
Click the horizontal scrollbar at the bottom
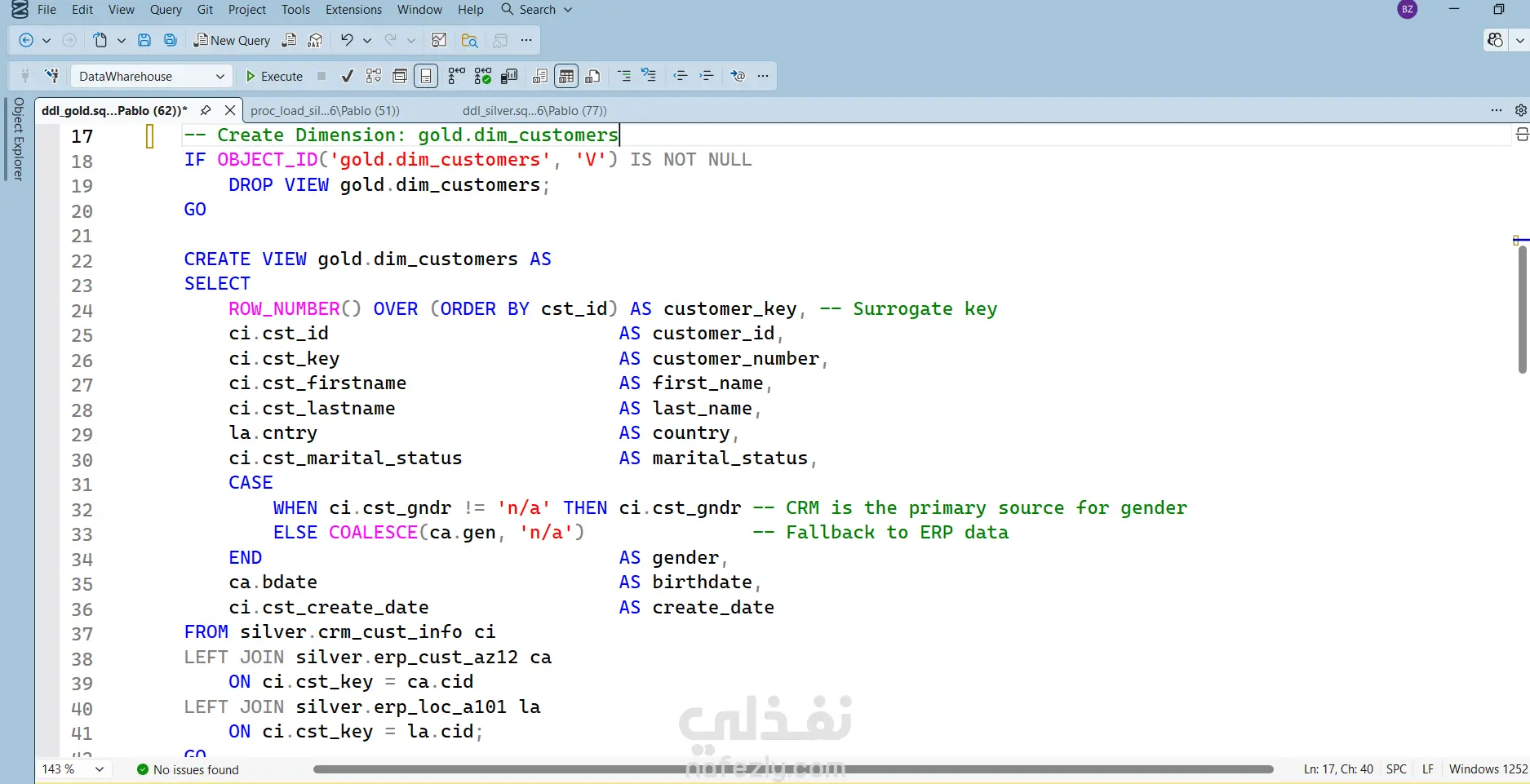tap(793, 768)
